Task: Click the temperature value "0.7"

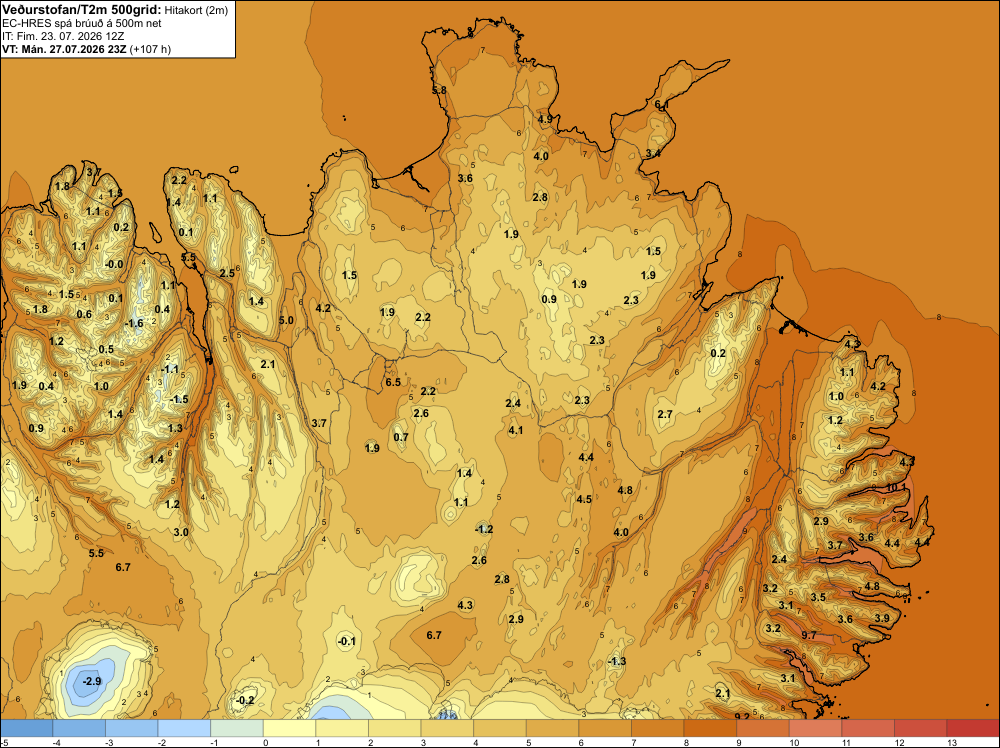Action: coord(401,437)
